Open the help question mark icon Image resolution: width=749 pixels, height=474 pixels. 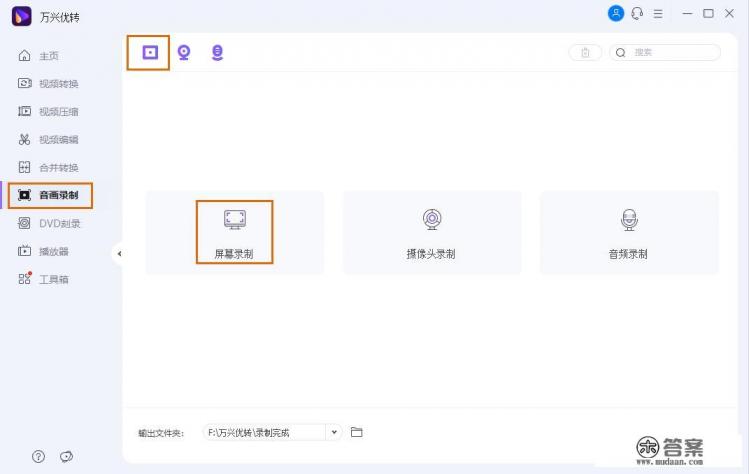tap(38, 457)
